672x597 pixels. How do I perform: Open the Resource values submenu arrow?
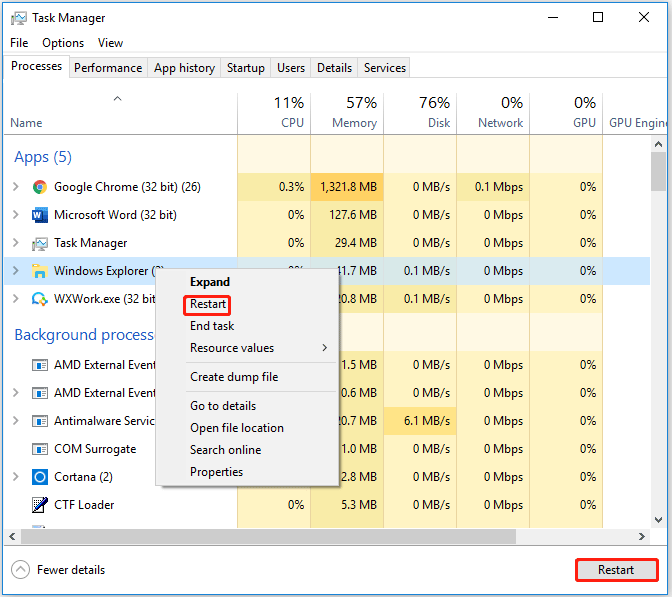click(324, 348)
